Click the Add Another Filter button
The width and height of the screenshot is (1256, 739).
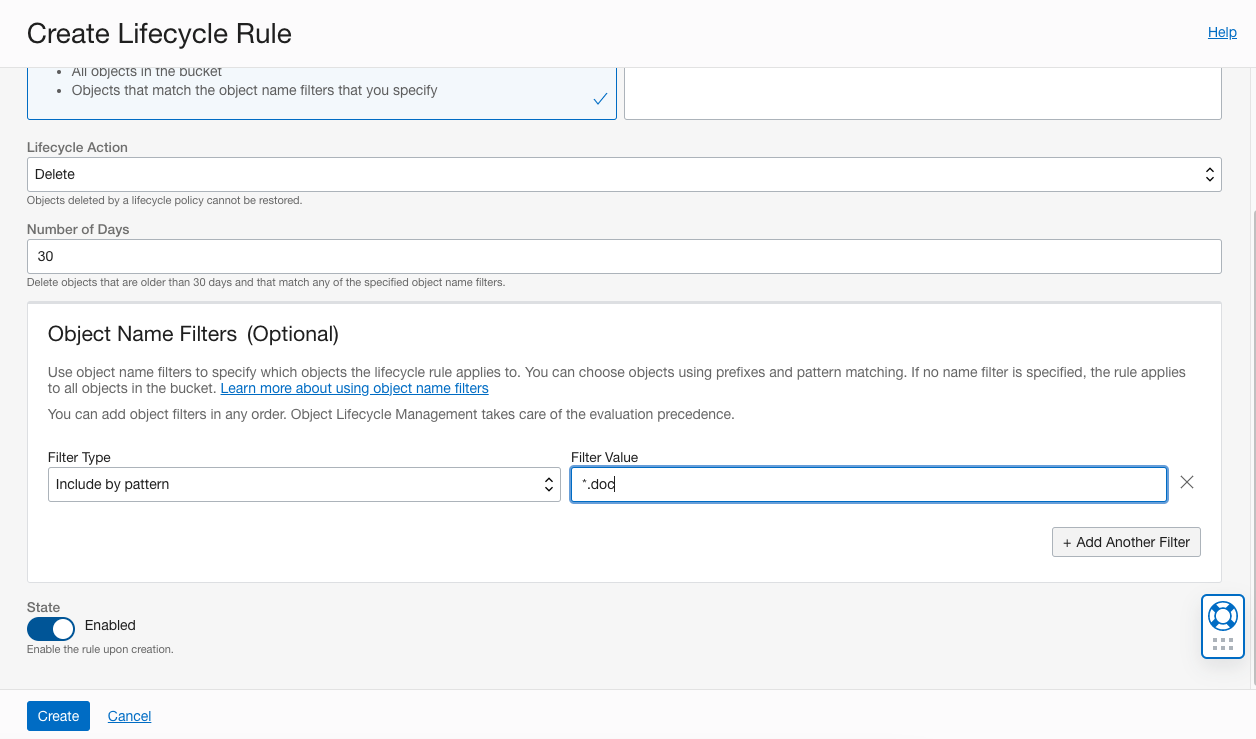1126,542
